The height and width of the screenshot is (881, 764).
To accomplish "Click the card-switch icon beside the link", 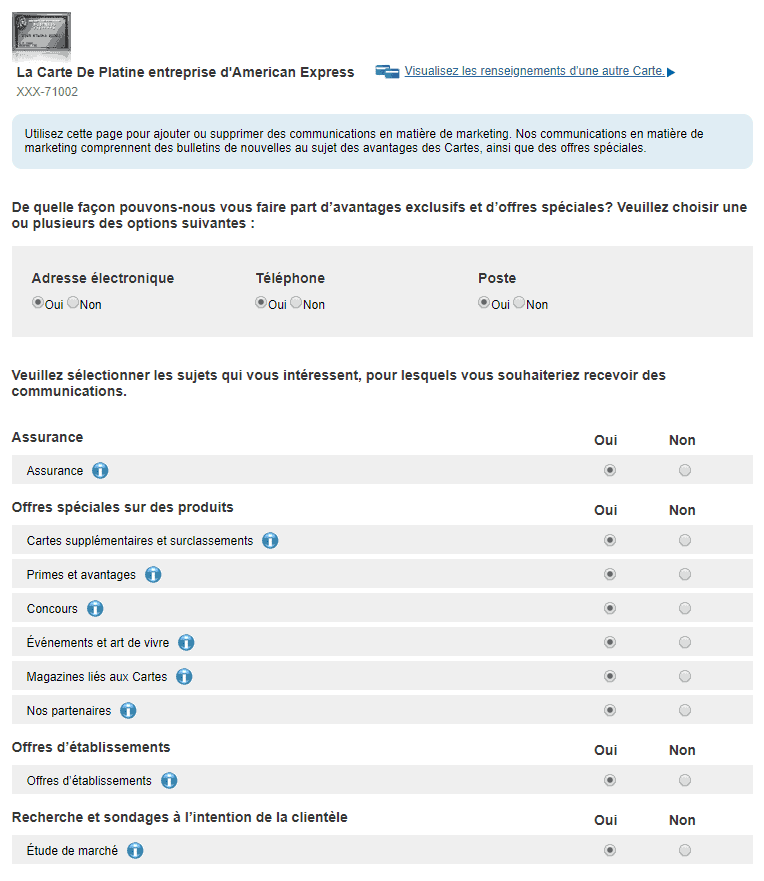I will coord(387,71).
